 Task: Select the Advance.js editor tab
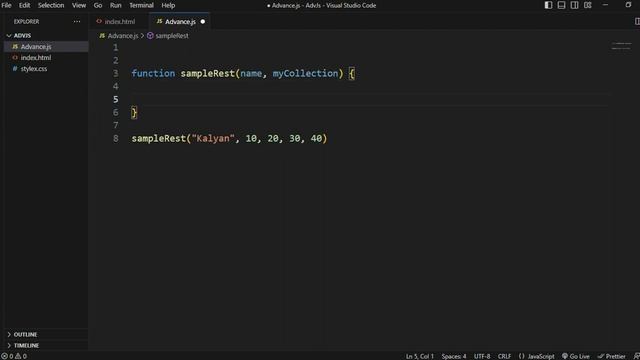click(180, 22)
